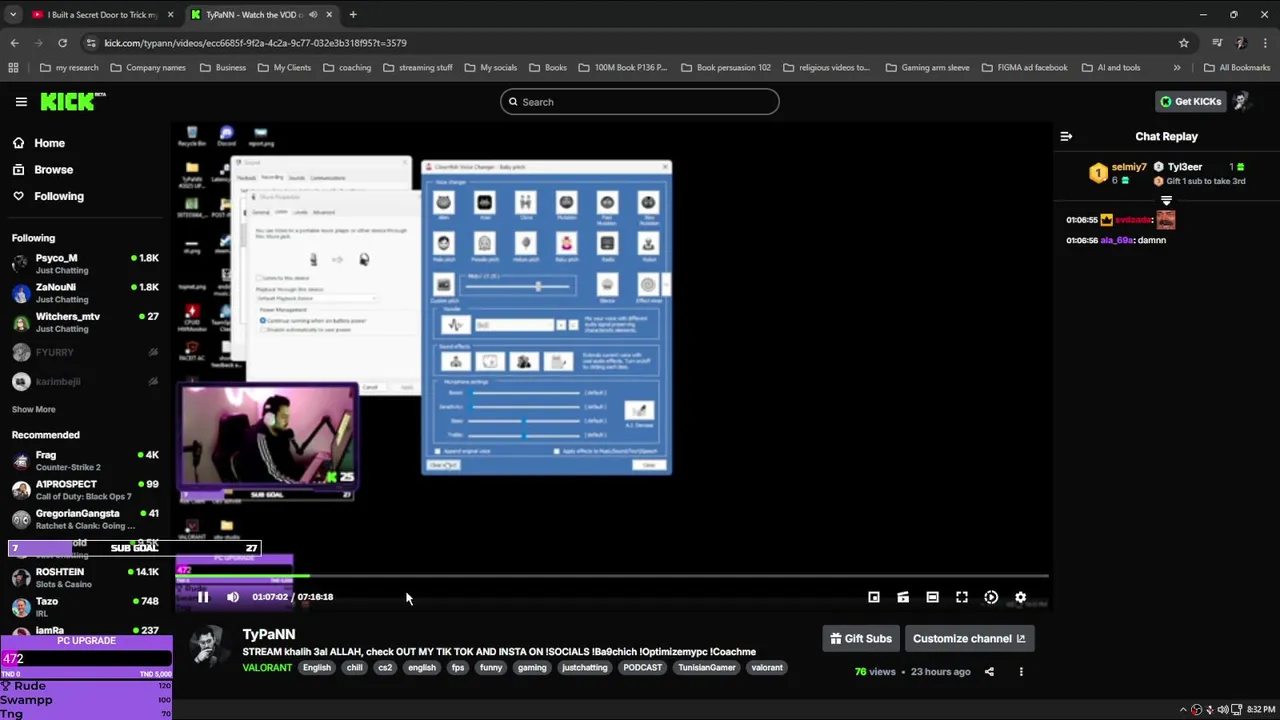Image resolution: width=1280 pixels, height=720 pixels.
Task: Switch to the YouTube Secret Door tab
Action: (100, 15)
